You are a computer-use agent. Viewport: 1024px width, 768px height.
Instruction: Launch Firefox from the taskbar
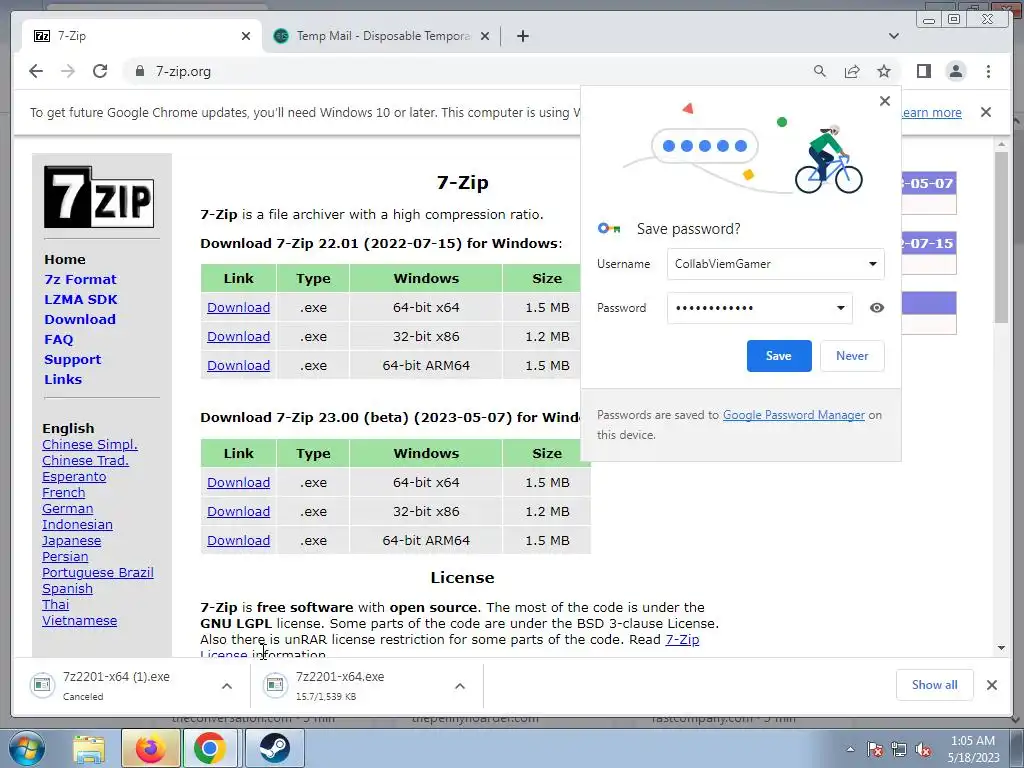tap(150, 748)
